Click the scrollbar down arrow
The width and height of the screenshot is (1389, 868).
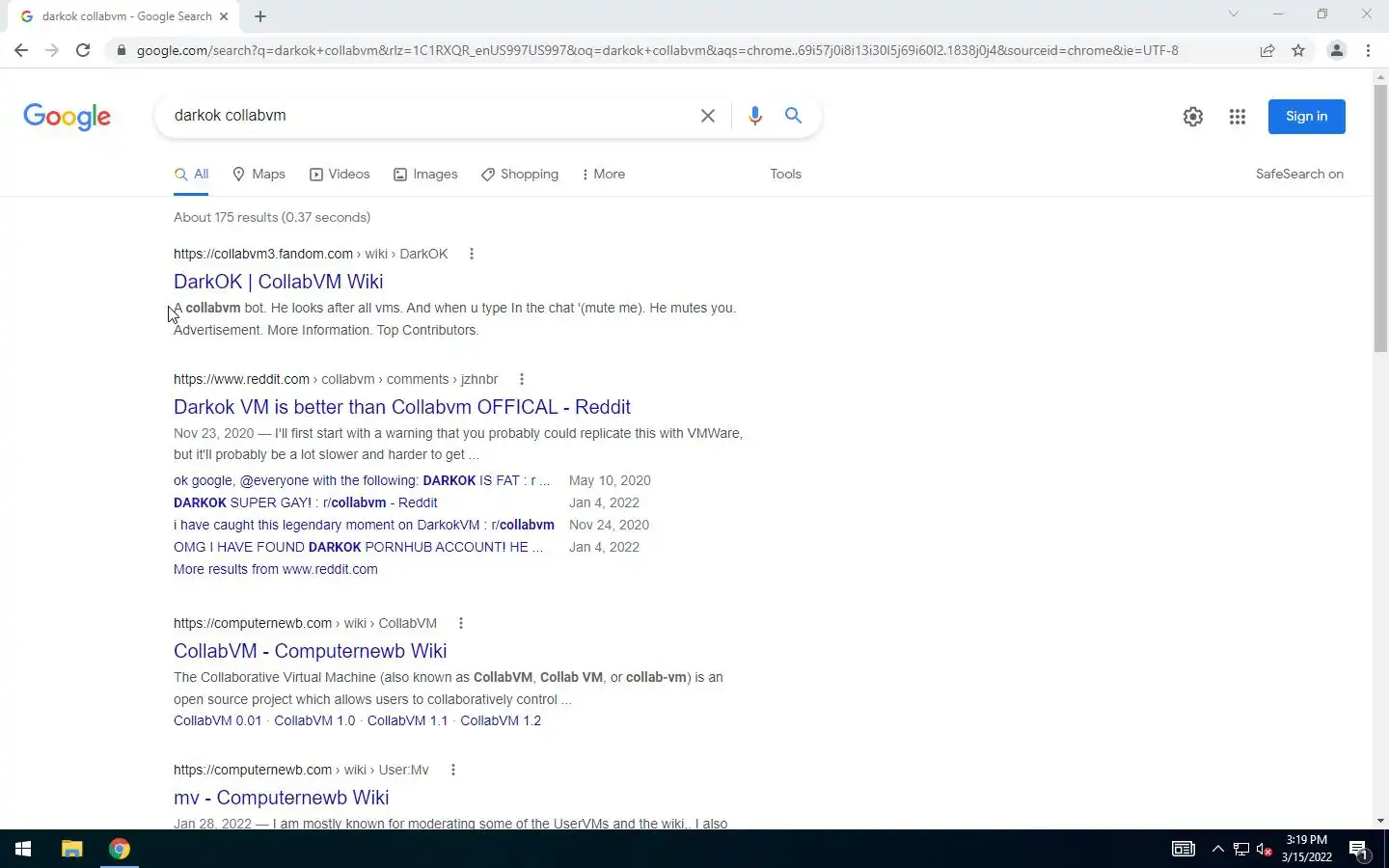click(x=1380, y=821)
